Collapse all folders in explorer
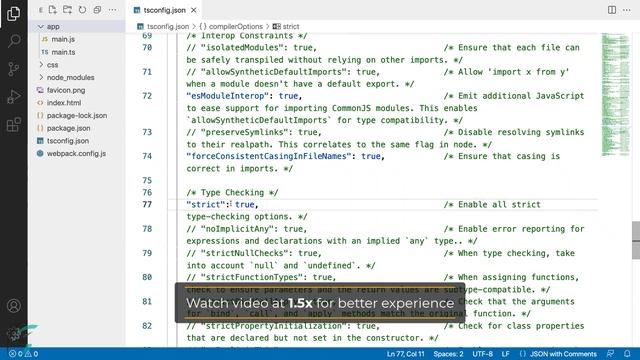The image size is (640, 360). click(97, 10)
